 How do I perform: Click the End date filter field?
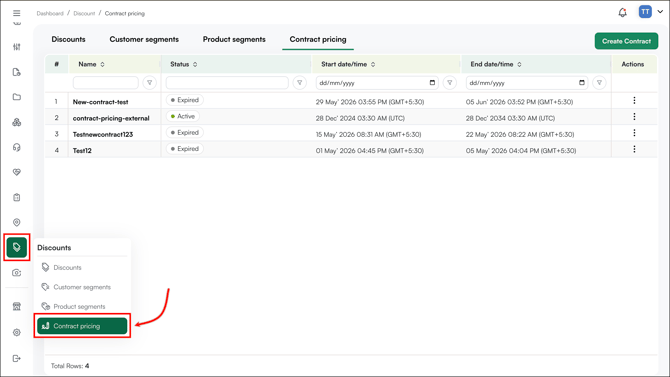527,83
